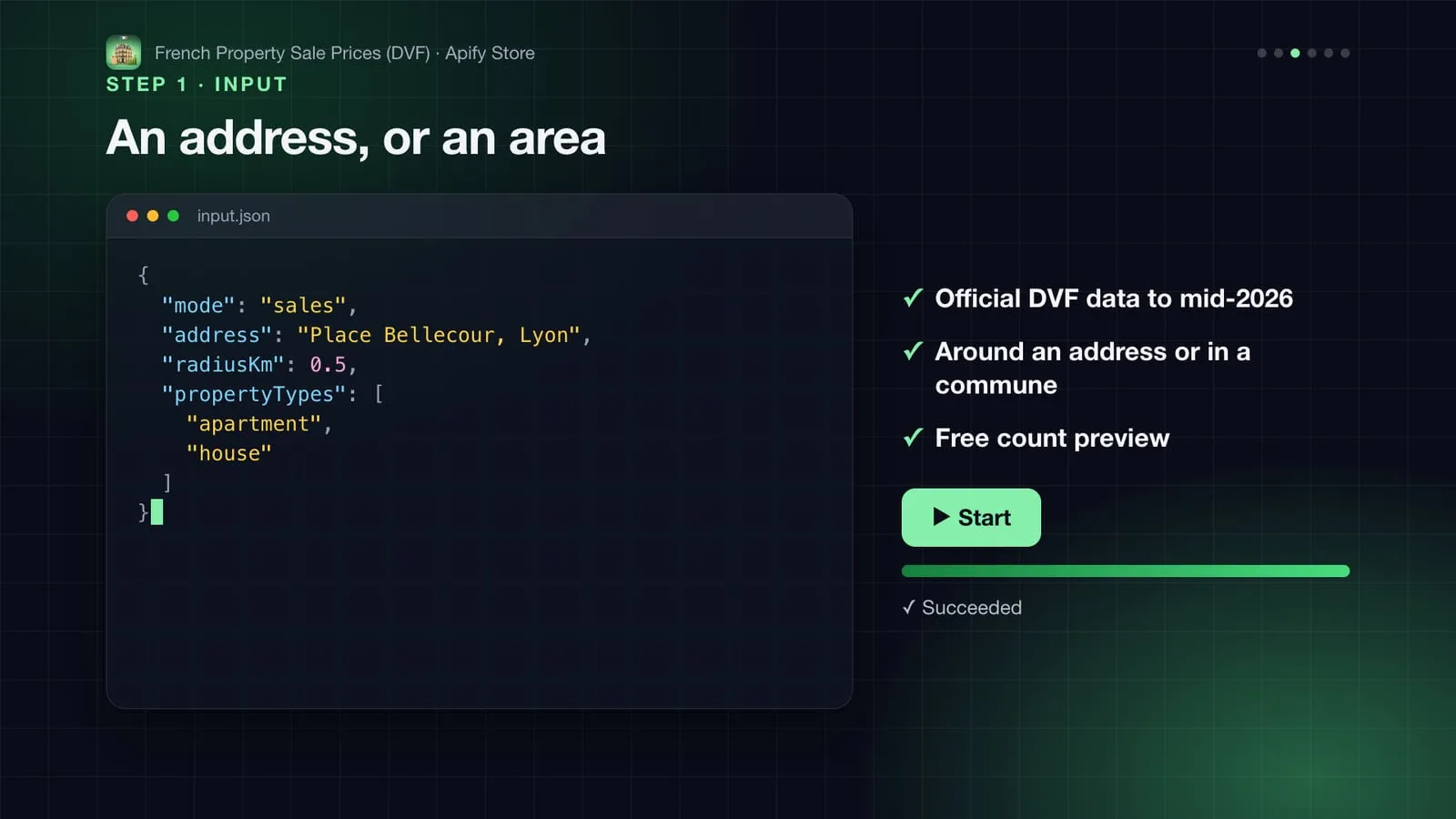Click the "apartment" array entry
Image resolution: width=1456 pixels, height=819 pixels.
254,424
